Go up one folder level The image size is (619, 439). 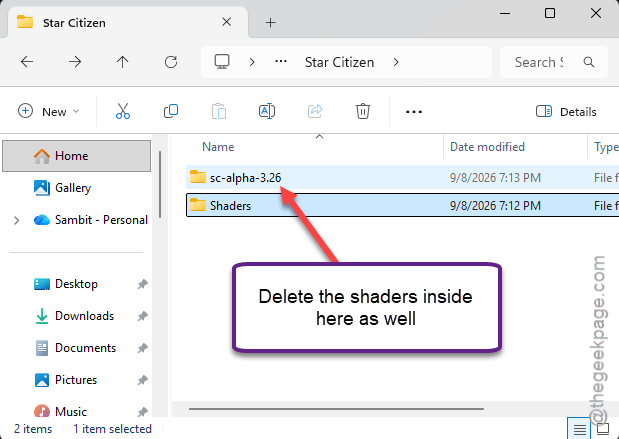122,62
